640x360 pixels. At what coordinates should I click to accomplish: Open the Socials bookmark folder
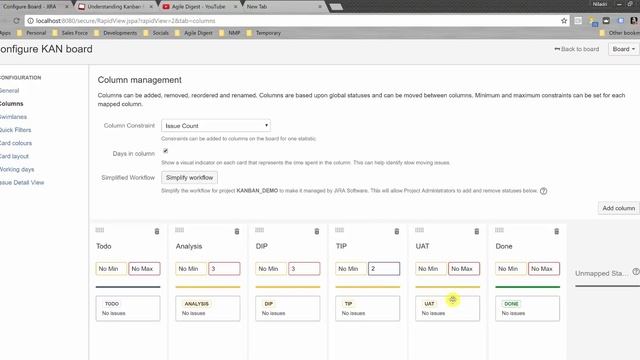click(x=156, y=33)
